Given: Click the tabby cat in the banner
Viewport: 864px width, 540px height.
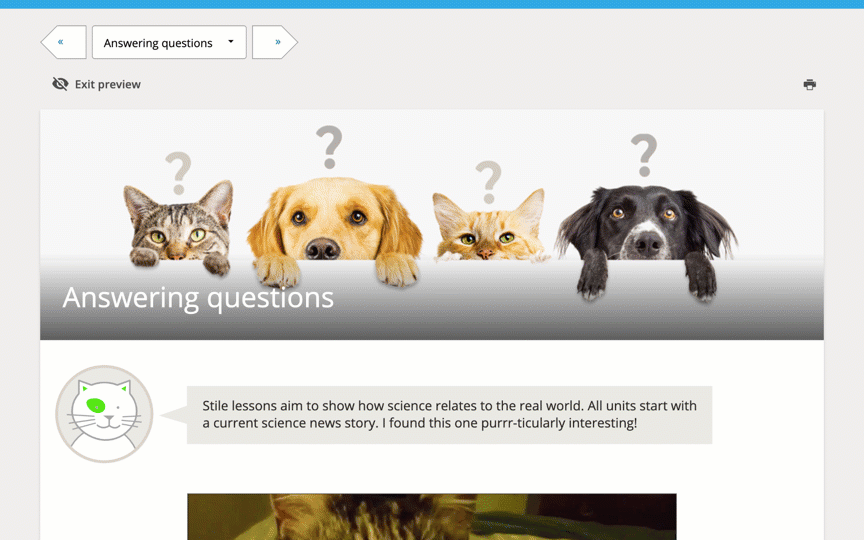Looking at the screenshot, I should 179,228.
